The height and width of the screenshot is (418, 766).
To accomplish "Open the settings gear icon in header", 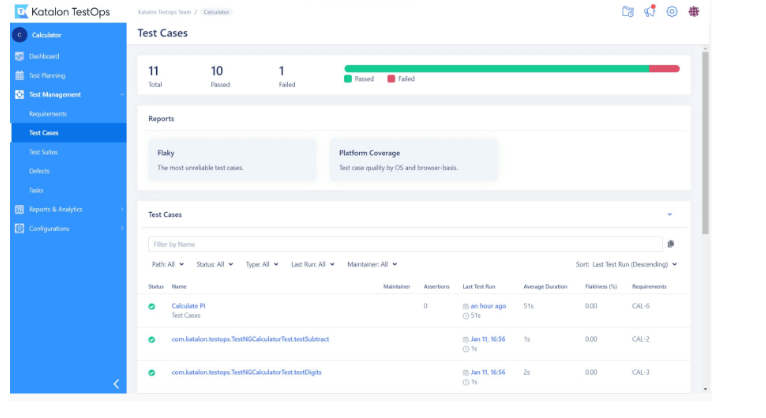I will [672, 11].
